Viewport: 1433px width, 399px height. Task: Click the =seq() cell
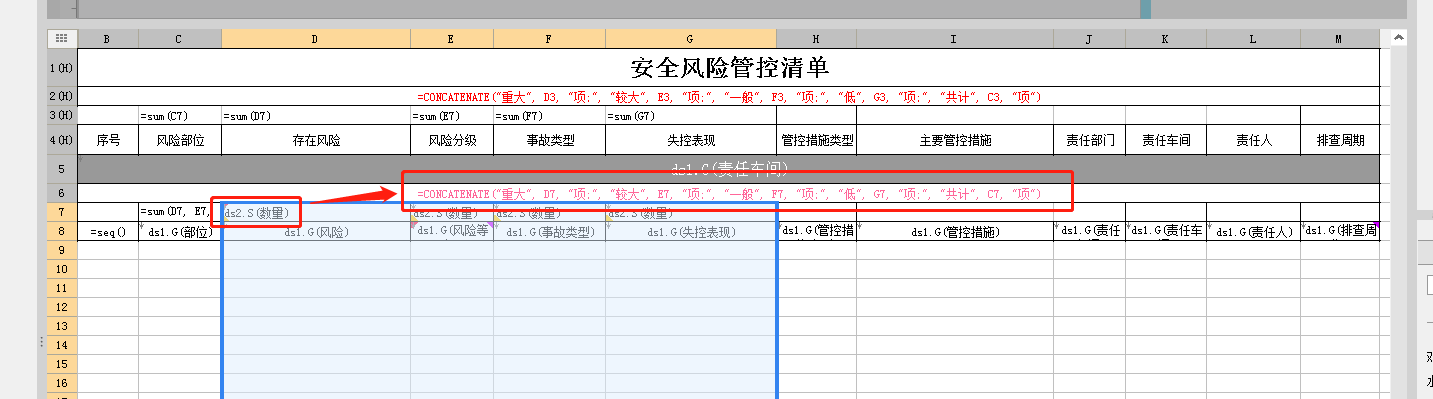108,232
